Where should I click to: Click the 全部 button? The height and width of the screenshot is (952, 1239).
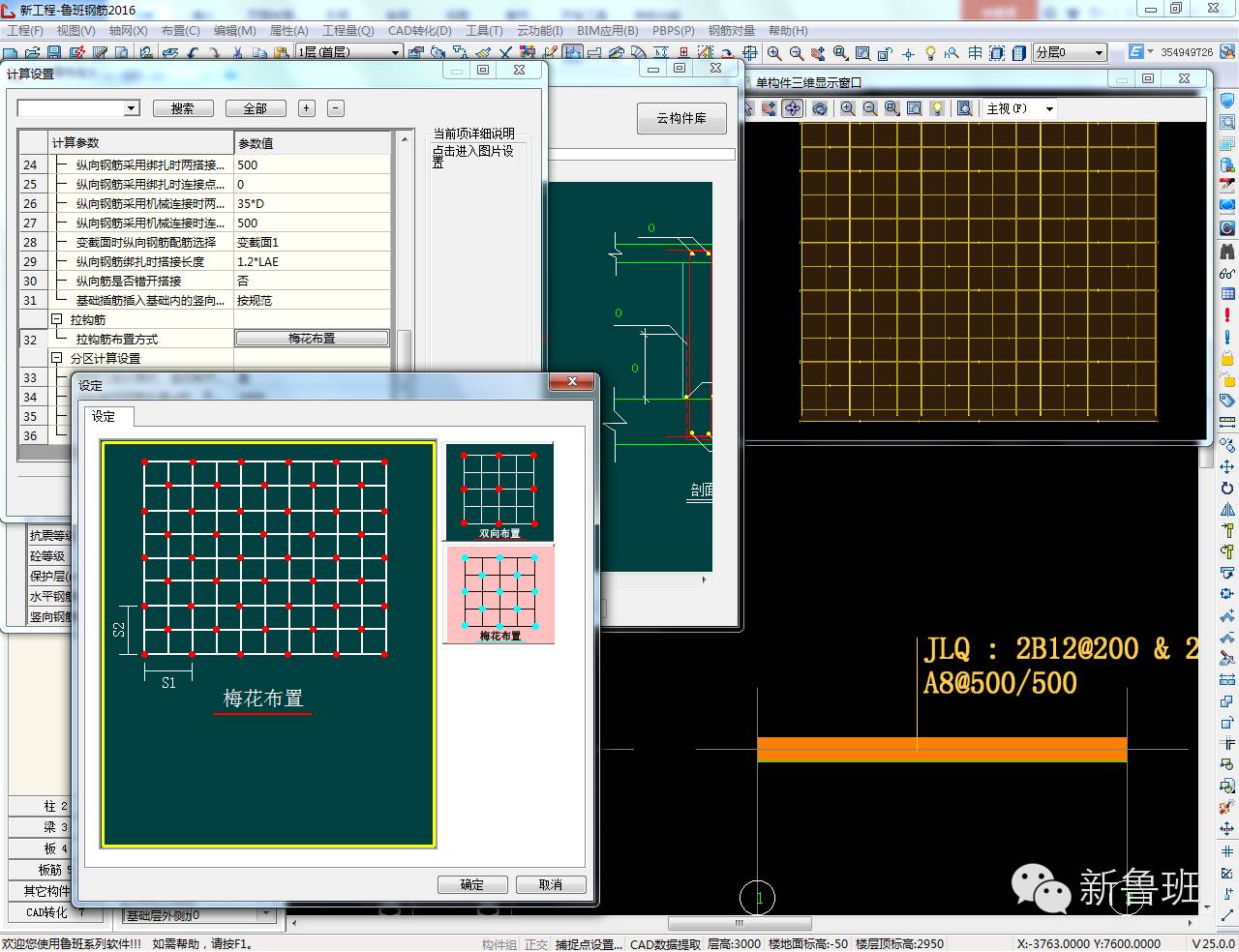pos(256,108)
